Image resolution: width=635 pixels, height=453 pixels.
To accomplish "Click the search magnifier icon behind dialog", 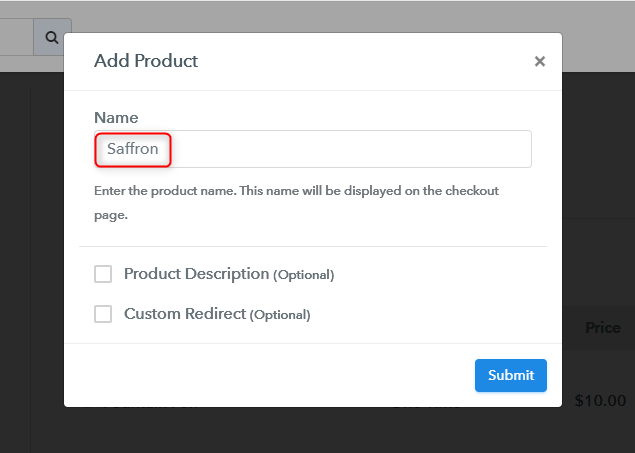I will click(x=52, y=38).
